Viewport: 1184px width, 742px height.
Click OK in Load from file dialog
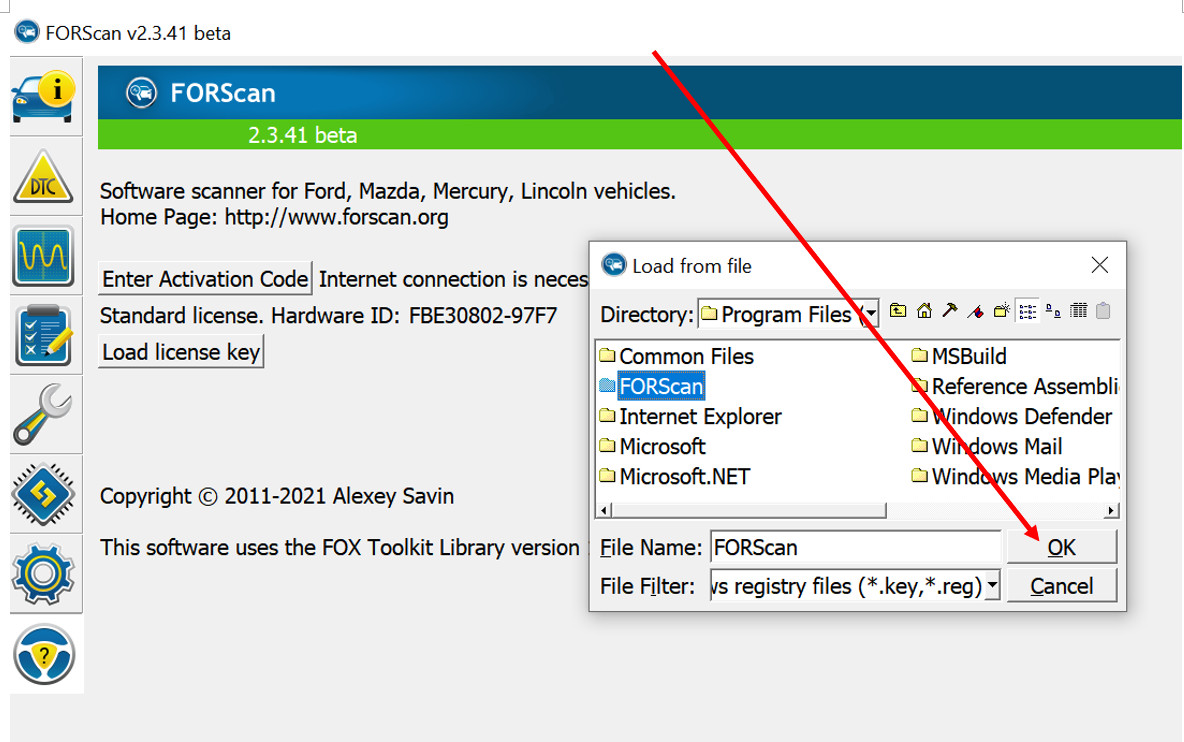pyautogui.click(x=1061, y=547)
